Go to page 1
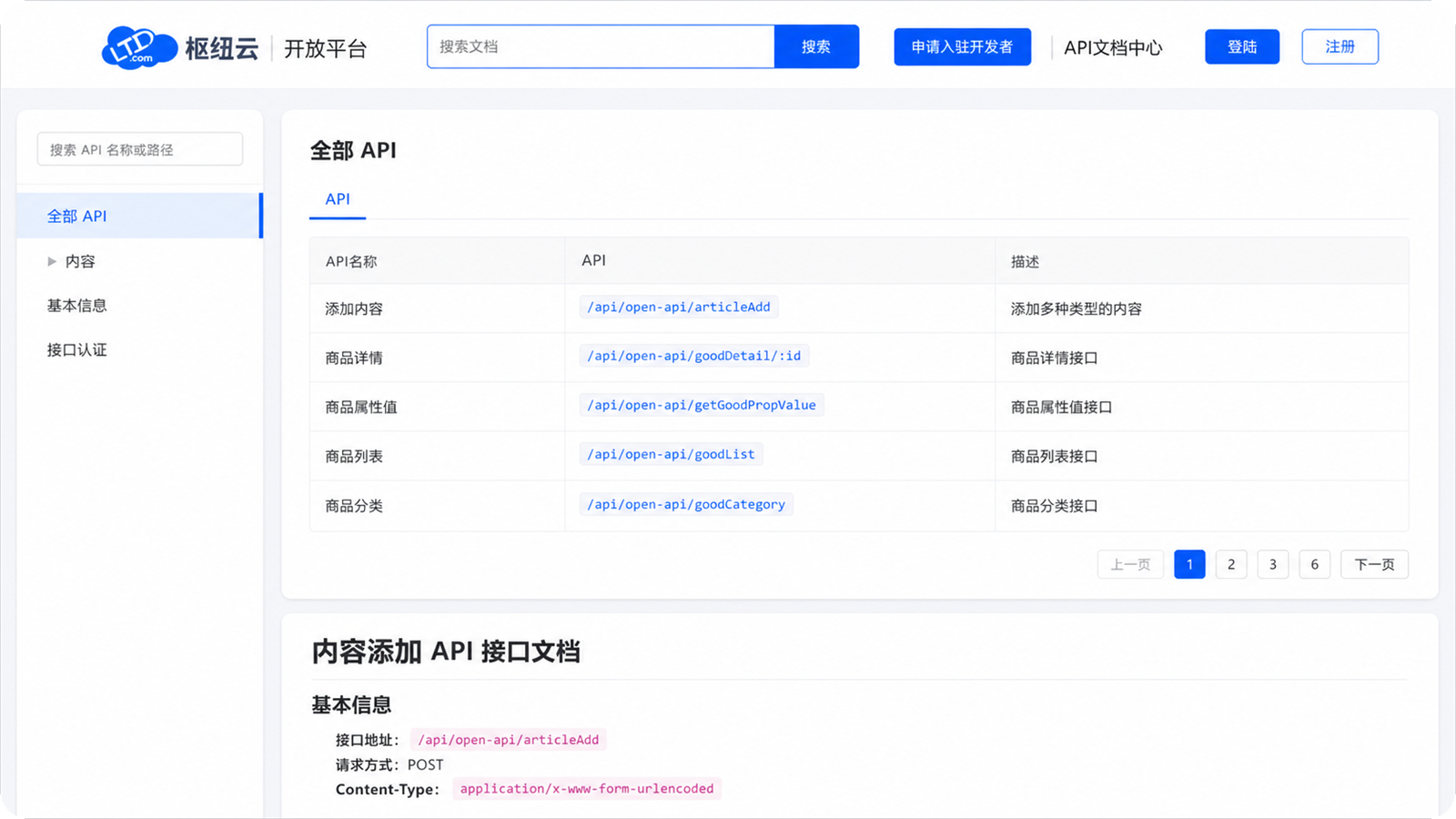The width and height of the screenshot is (1456, 819). coord(1189,564)
